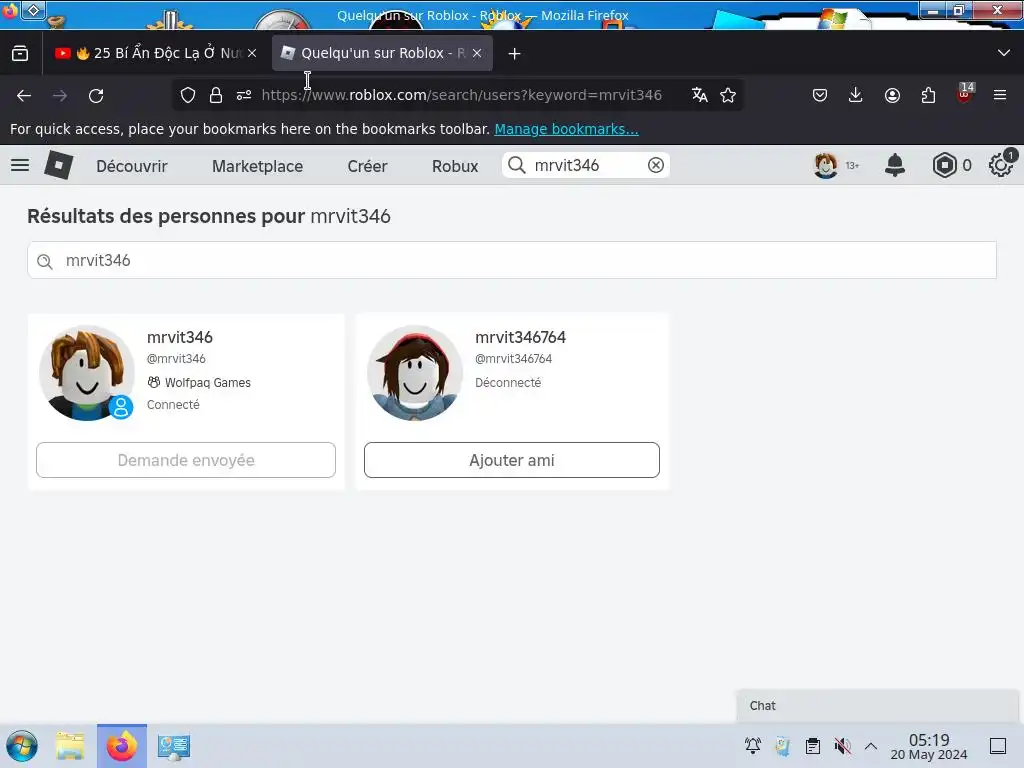
Task: Click Déconnecté status text
Action: (508, 383)
